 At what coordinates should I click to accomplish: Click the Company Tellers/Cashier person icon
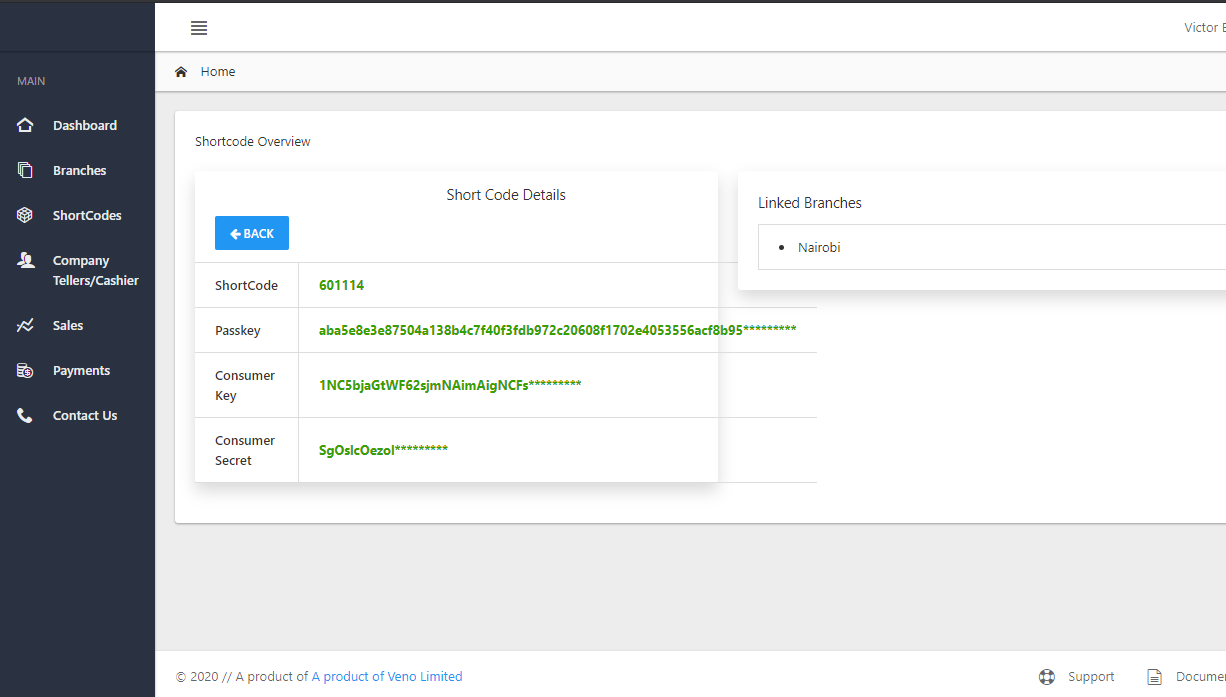(x=25, y=260)
